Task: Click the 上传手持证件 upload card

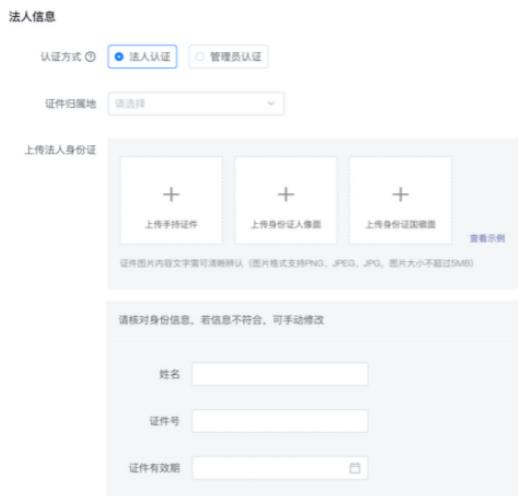Action: 171,200
